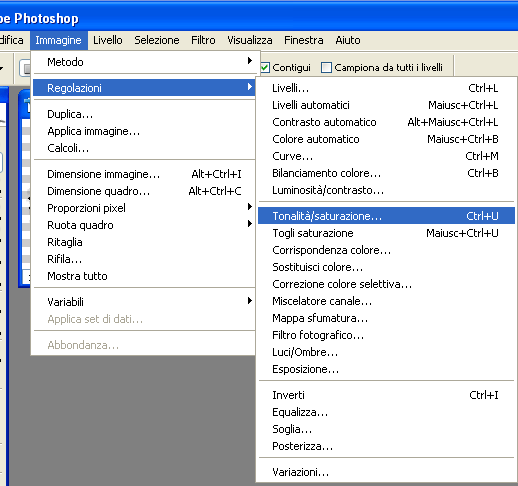Select Luminosità/contrasto menu entry

(x=386, y=190)
